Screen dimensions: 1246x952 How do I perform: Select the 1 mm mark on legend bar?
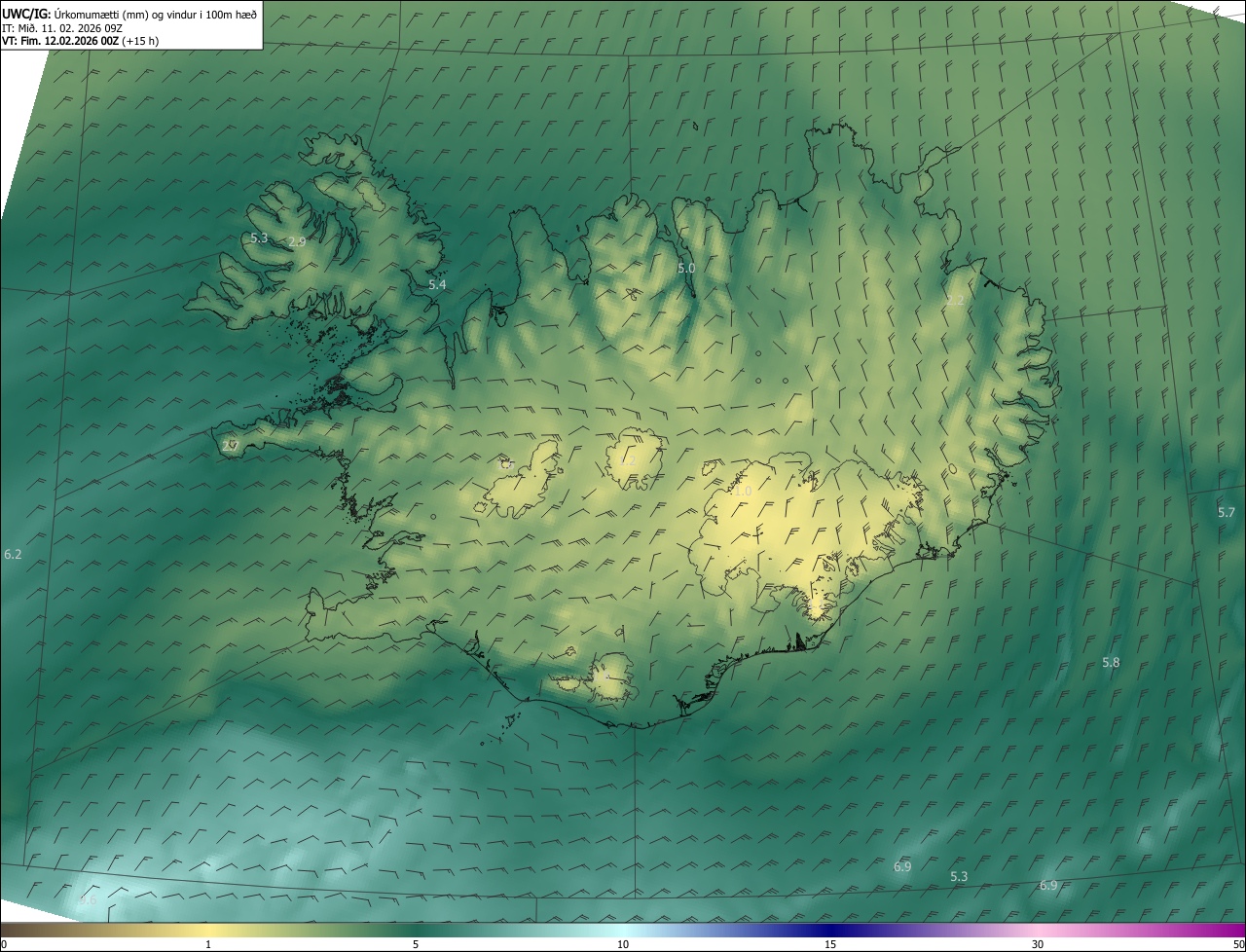click(x=208, y=943)
